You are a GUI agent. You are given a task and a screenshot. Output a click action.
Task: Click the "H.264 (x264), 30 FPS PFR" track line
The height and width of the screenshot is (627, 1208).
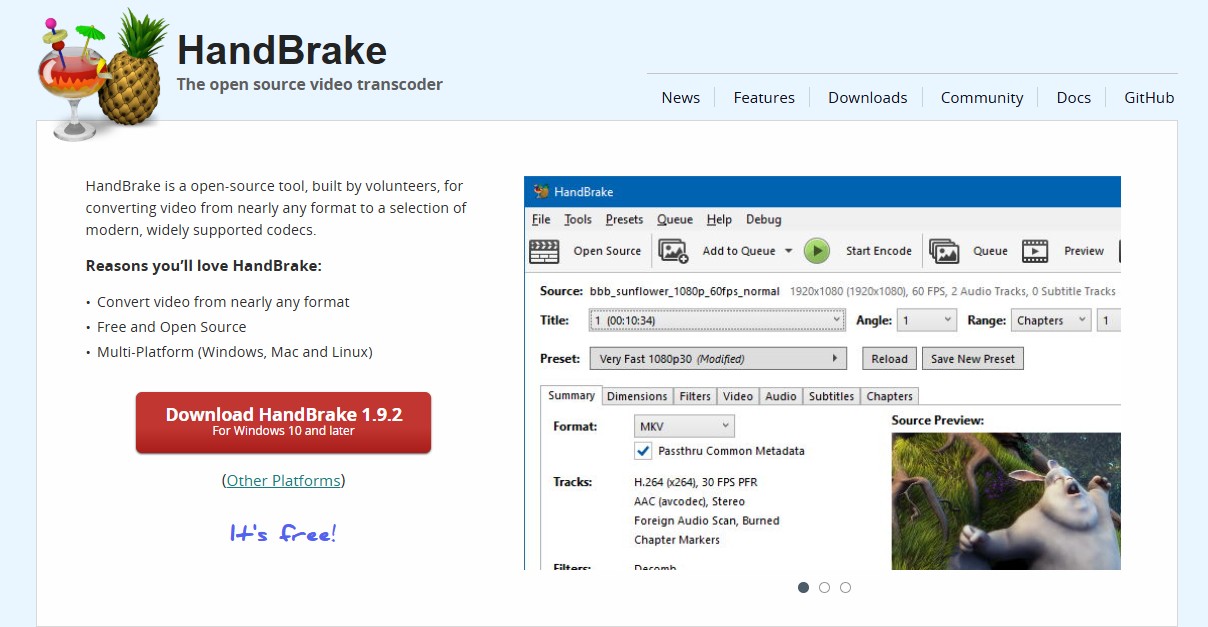[x=696, y=482]
